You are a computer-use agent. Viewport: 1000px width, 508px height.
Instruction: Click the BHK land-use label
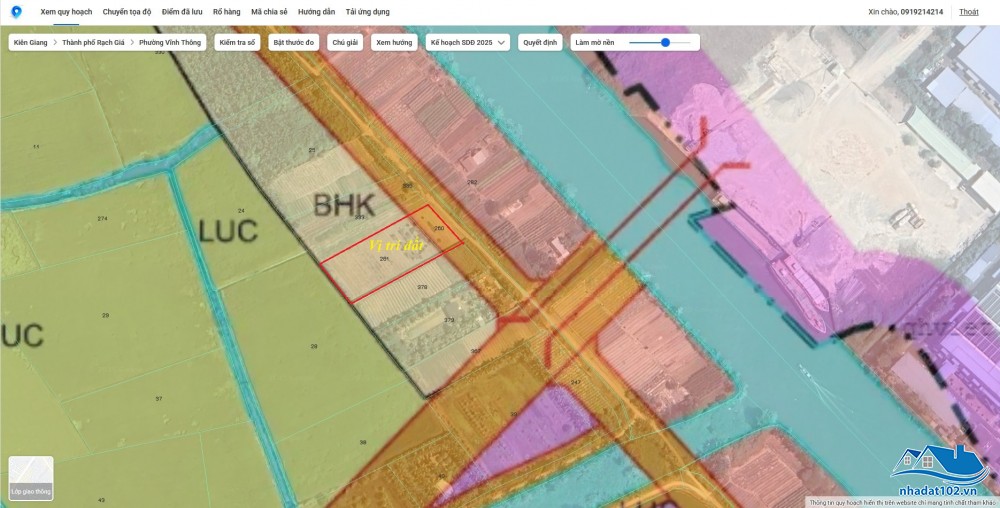pyautogui.click(x=344, y=205)
